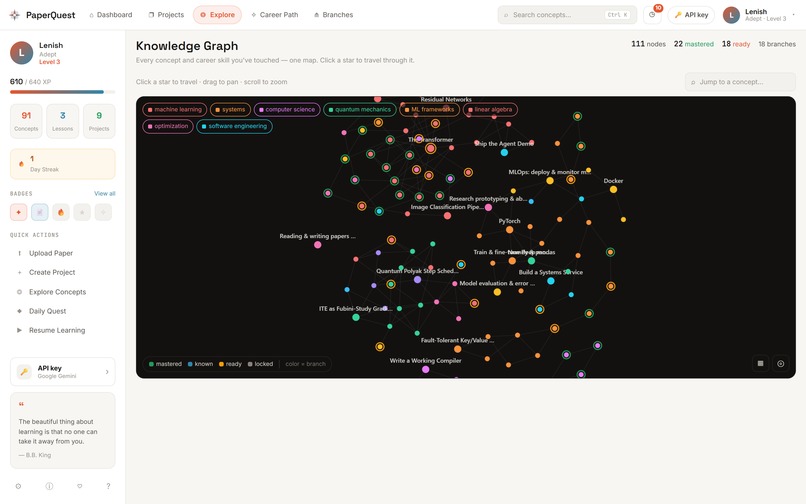Viewport: 806px width, 504px height.
Task: Click the Lenish avatar in the sidebar
Action: tap(22, 53)
